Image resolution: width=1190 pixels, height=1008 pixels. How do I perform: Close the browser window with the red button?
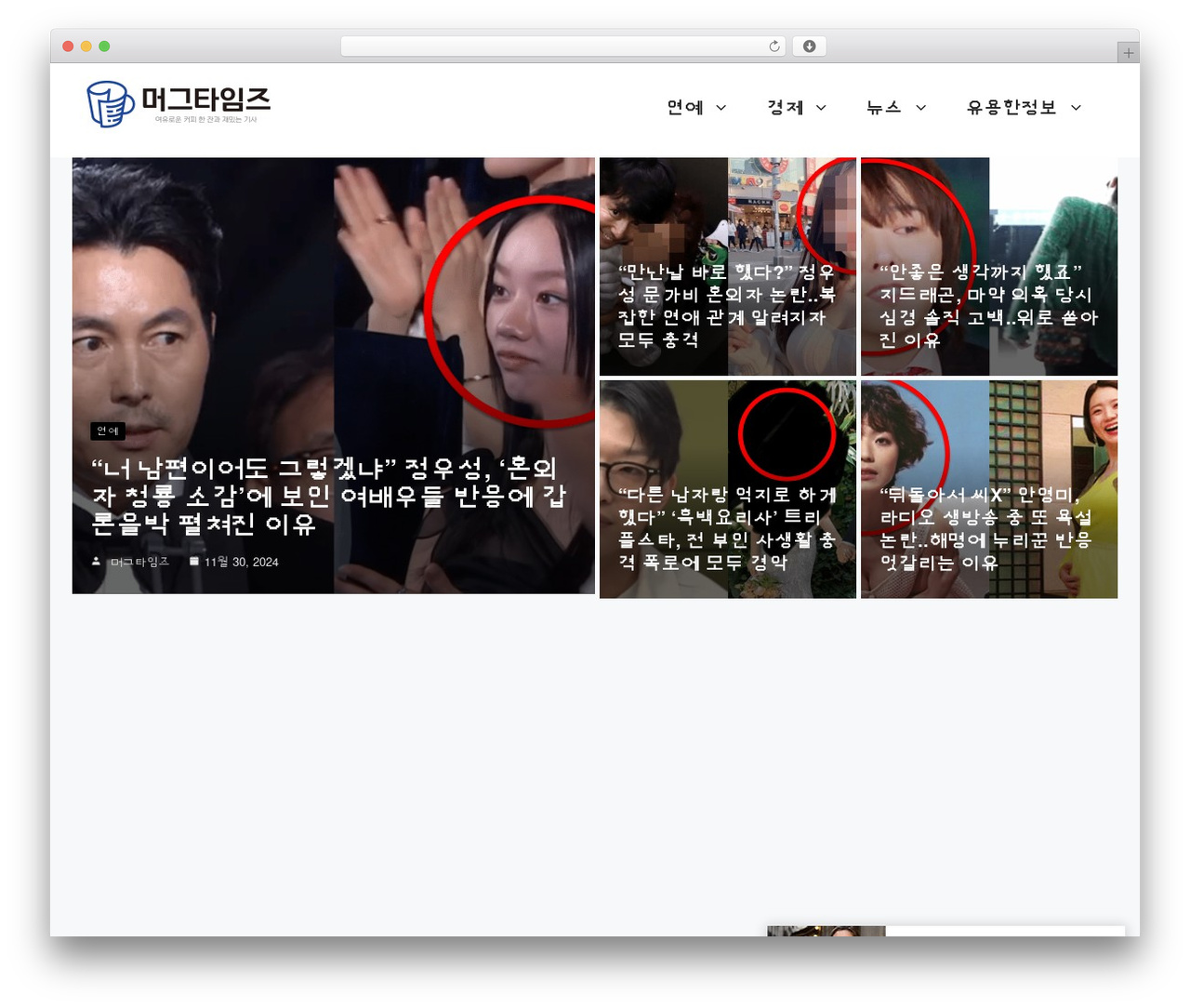pos(68,46)
